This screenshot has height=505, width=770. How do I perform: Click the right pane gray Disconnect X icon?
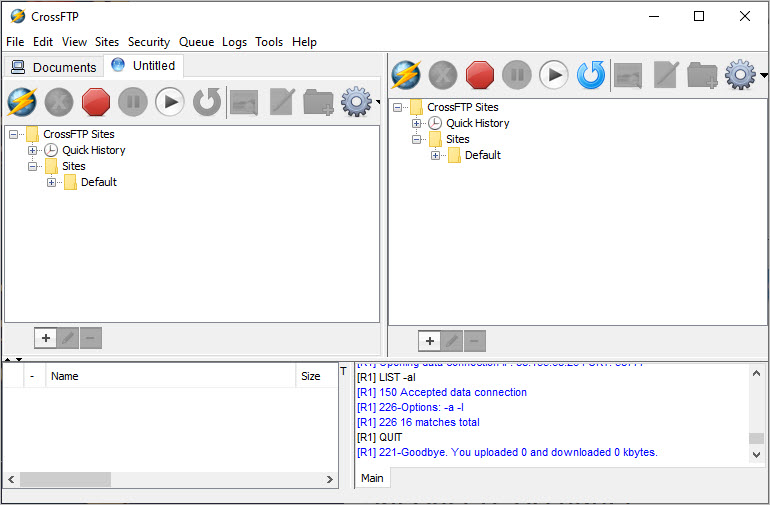[x=443, y=75]
